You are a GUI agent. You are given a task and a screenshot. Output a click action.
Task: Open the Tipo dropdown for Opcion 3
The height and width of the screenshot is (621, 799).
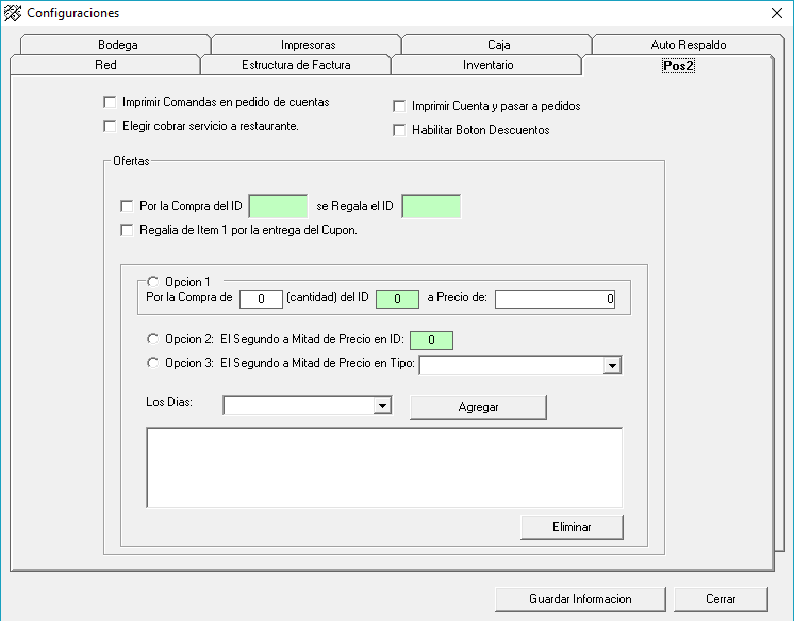[x=612, y=366]
